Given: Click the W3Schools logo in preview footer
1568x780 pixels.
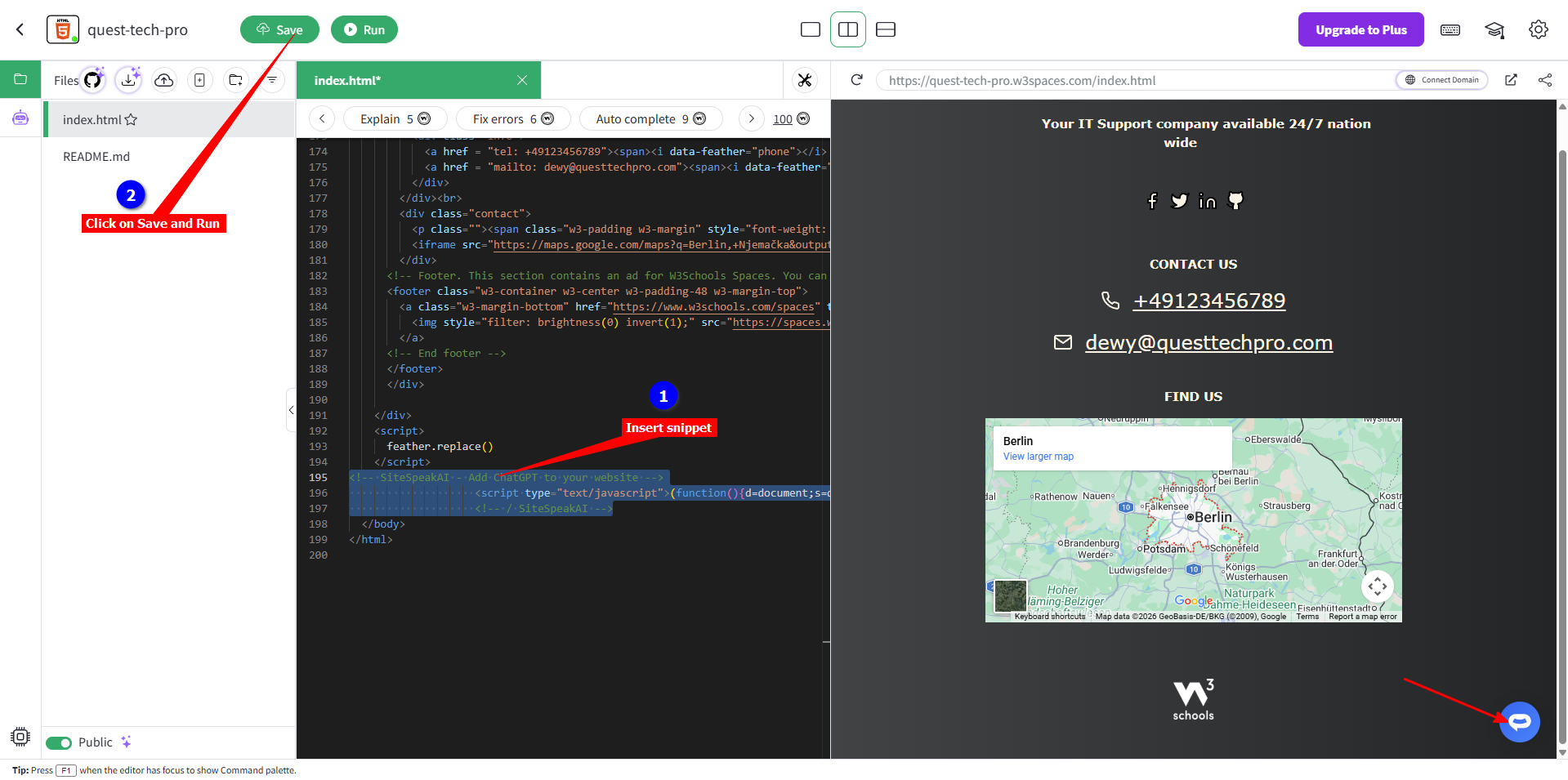Looking at the screenshot, I should (1193, 700).
